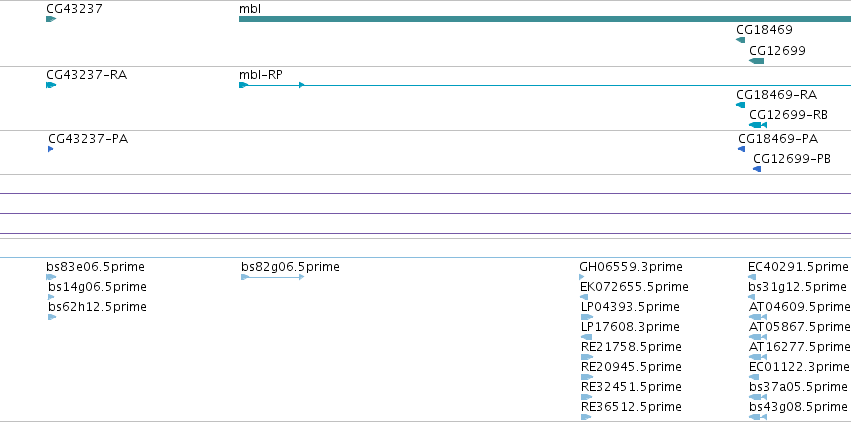Select the CG18469 gene label
The image size is (851, 422).
coord(764,29)
